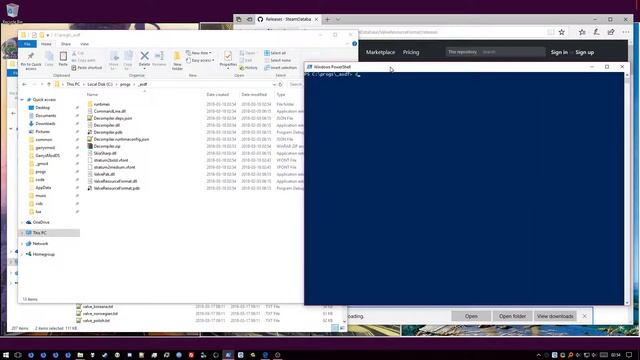The image size is (640, 360).
Task: Click Paste shortcut in the ribbon
Action: pyautogui.click(x=87, y=68)
